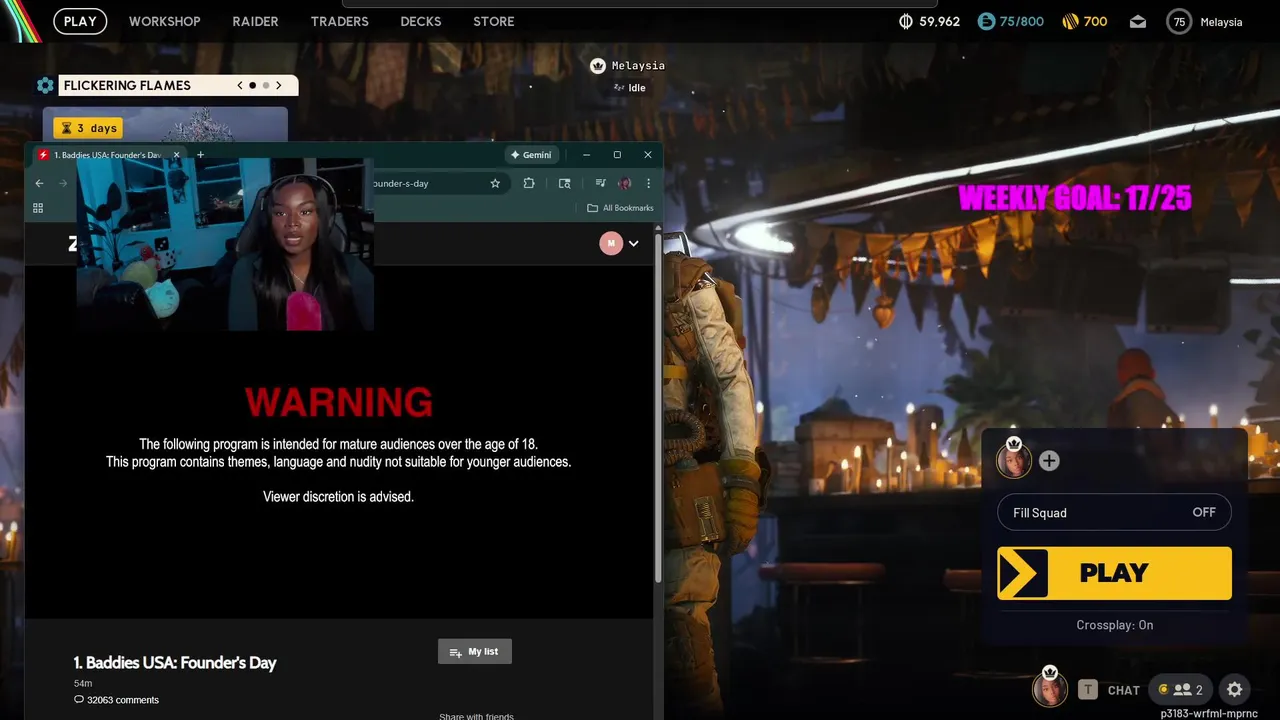Image resolution: width=1280 pixels, height=720 pixels.
Task: Close the Baddies USA browser tab
Action: click(176, 155)
